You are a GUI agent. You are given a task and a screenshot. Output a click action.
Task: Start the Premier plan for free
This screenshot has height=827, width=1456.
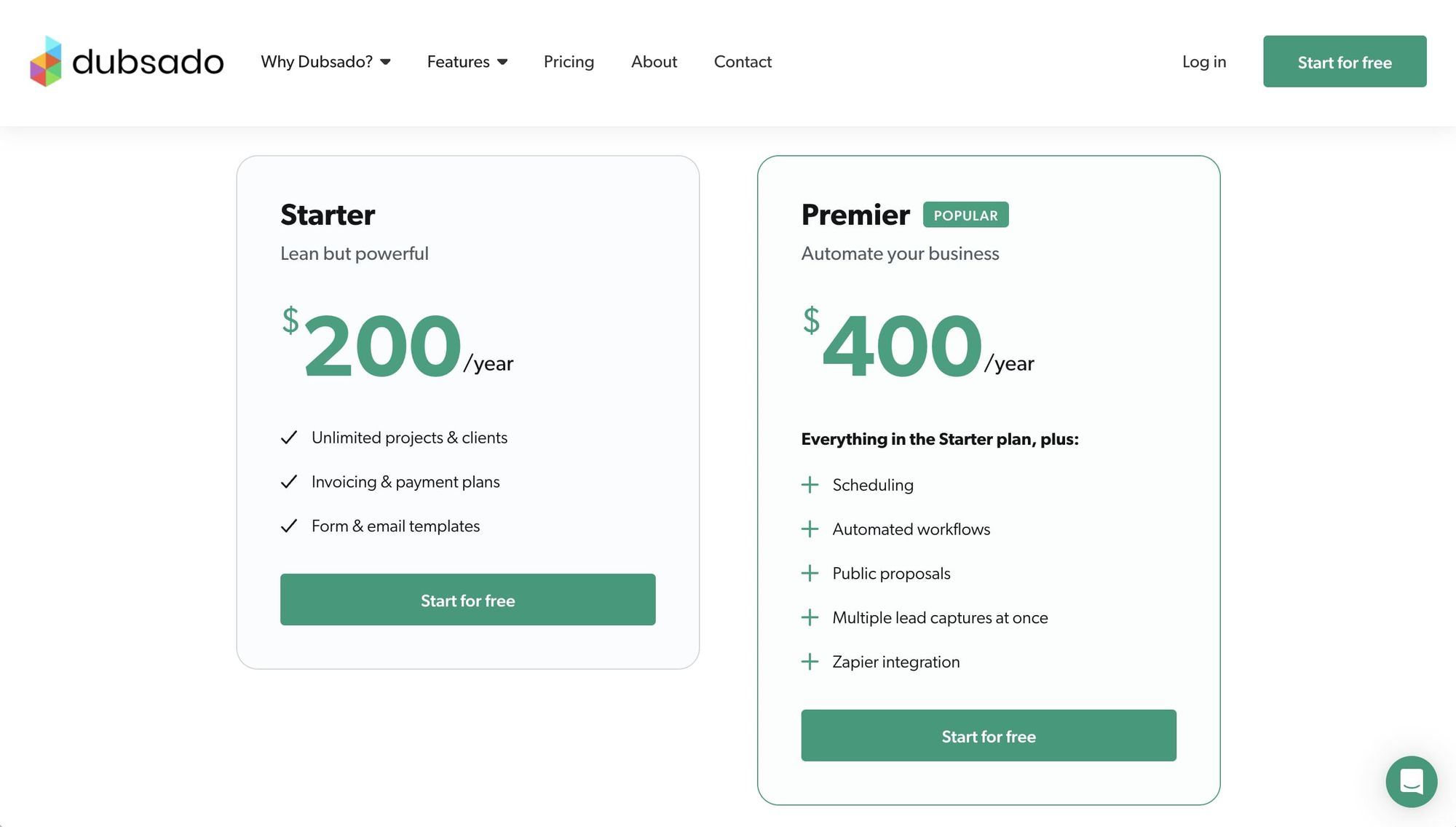(988, 736)
